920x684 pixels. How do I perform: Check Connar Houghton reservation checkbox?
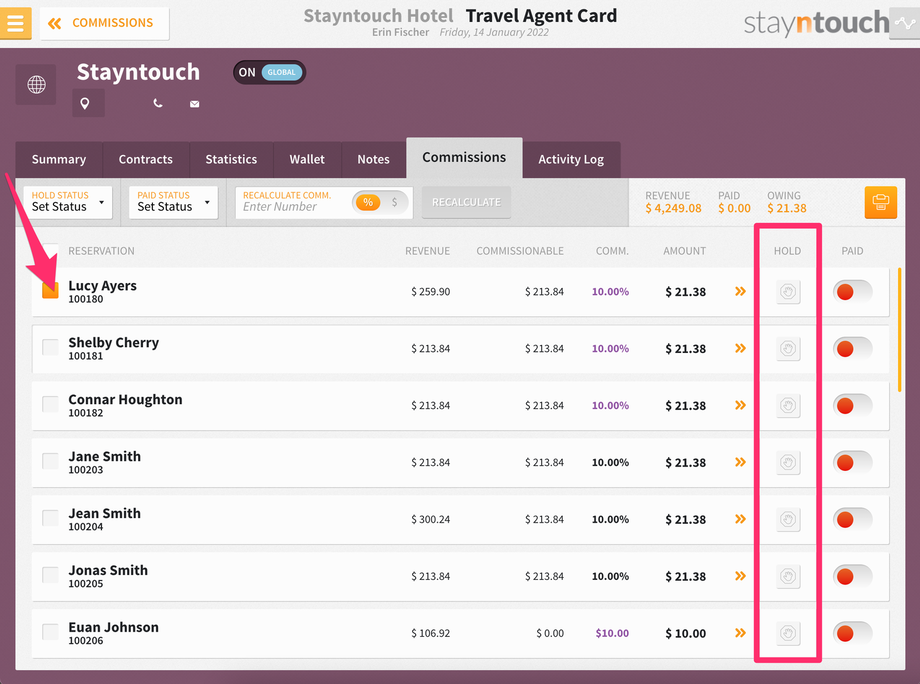tap(50, 404)
